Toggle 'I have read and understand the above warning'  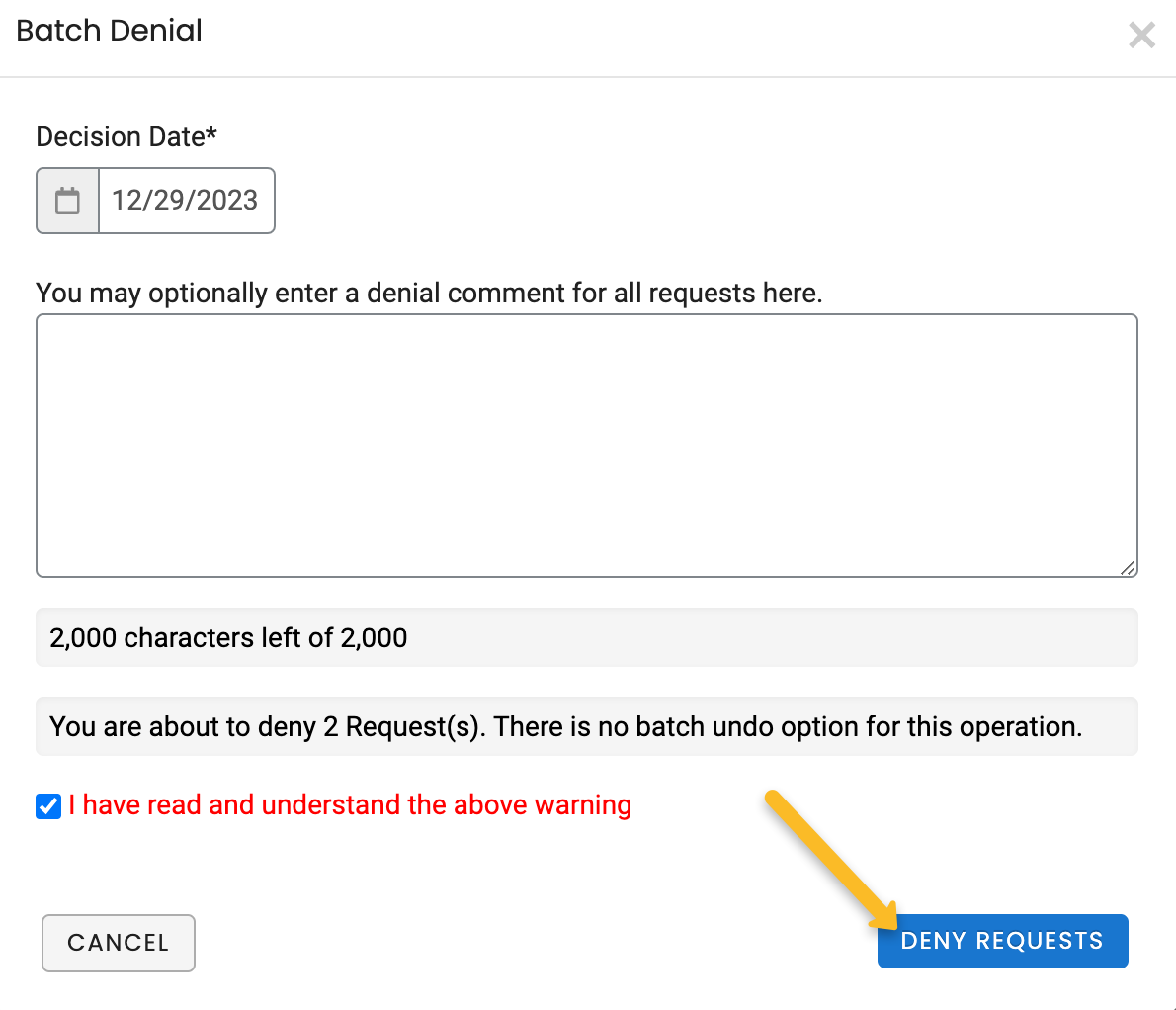click(48, 806)
